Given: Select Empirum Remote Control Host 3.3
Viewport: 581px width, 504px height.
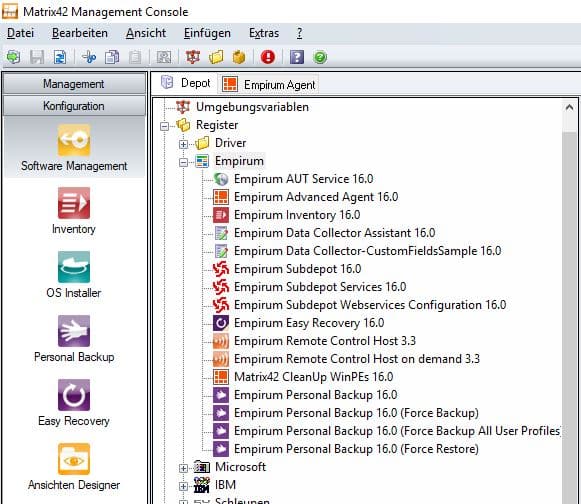Looking at the screenshot, I should coord(325,341).
